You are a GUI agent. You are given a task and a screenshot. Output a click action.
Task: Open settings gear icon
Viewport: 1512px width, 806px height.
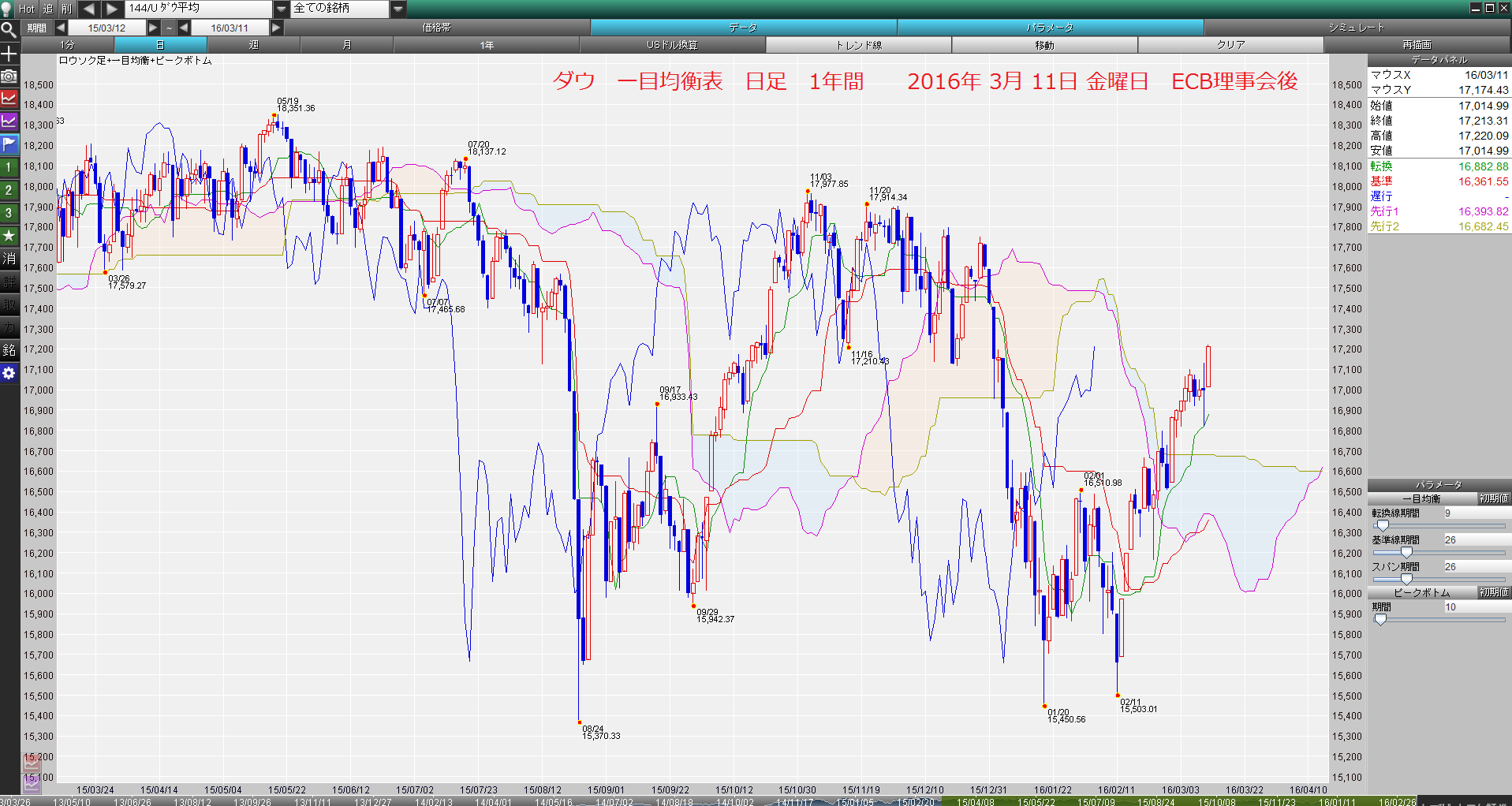(9, 373)
